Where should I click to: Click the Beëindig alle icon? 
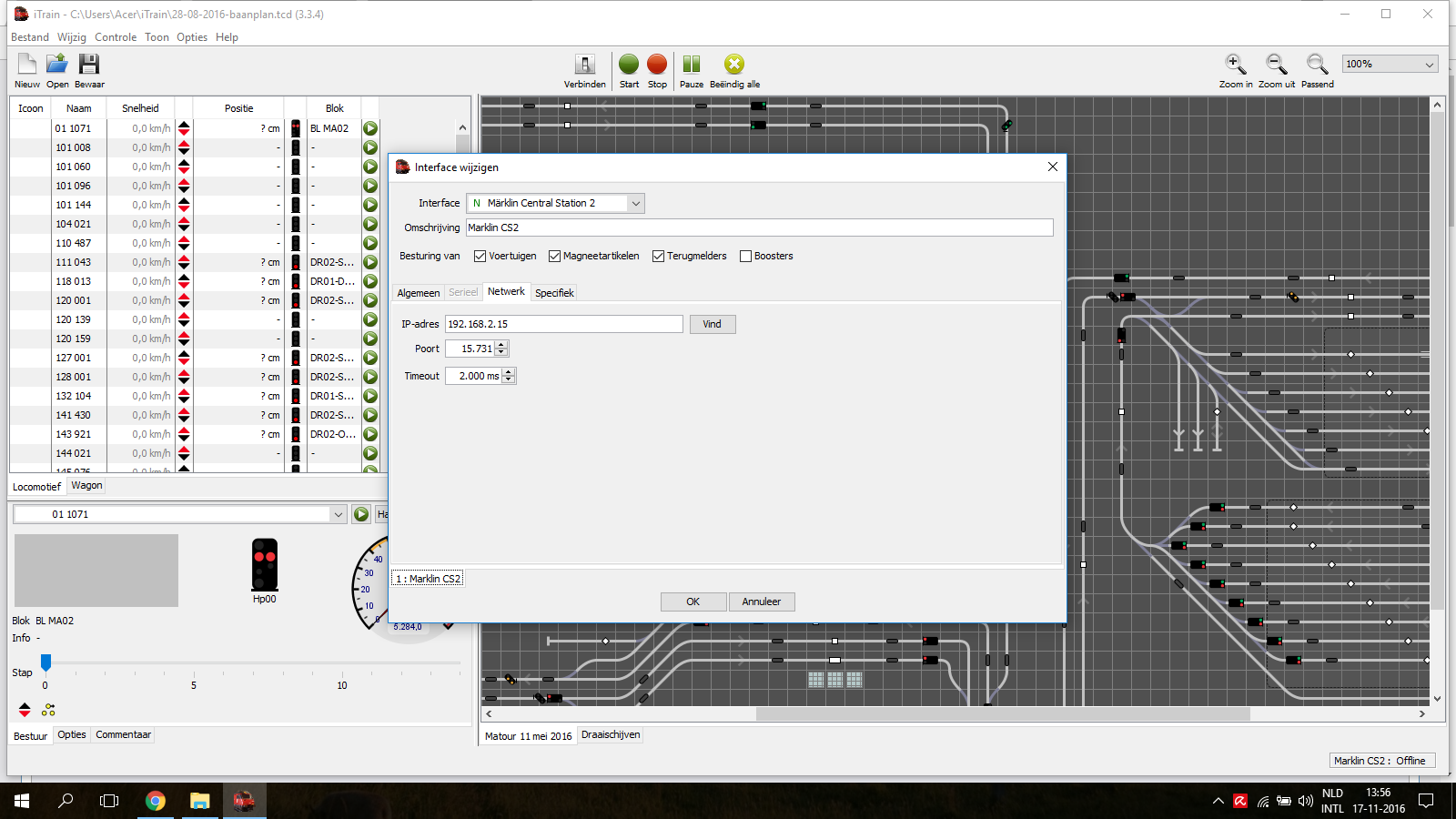click(x=734, y=64)
